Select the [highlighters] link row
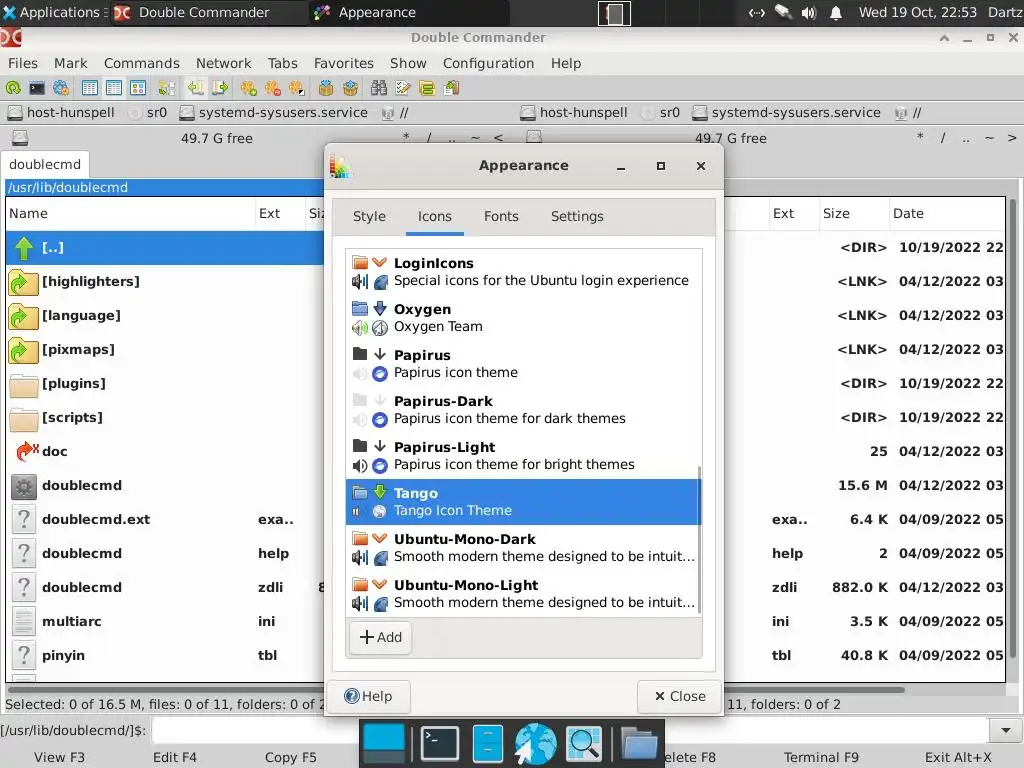Image resolution: width=1024 pixels, height=768 pixels. point(165,281)
